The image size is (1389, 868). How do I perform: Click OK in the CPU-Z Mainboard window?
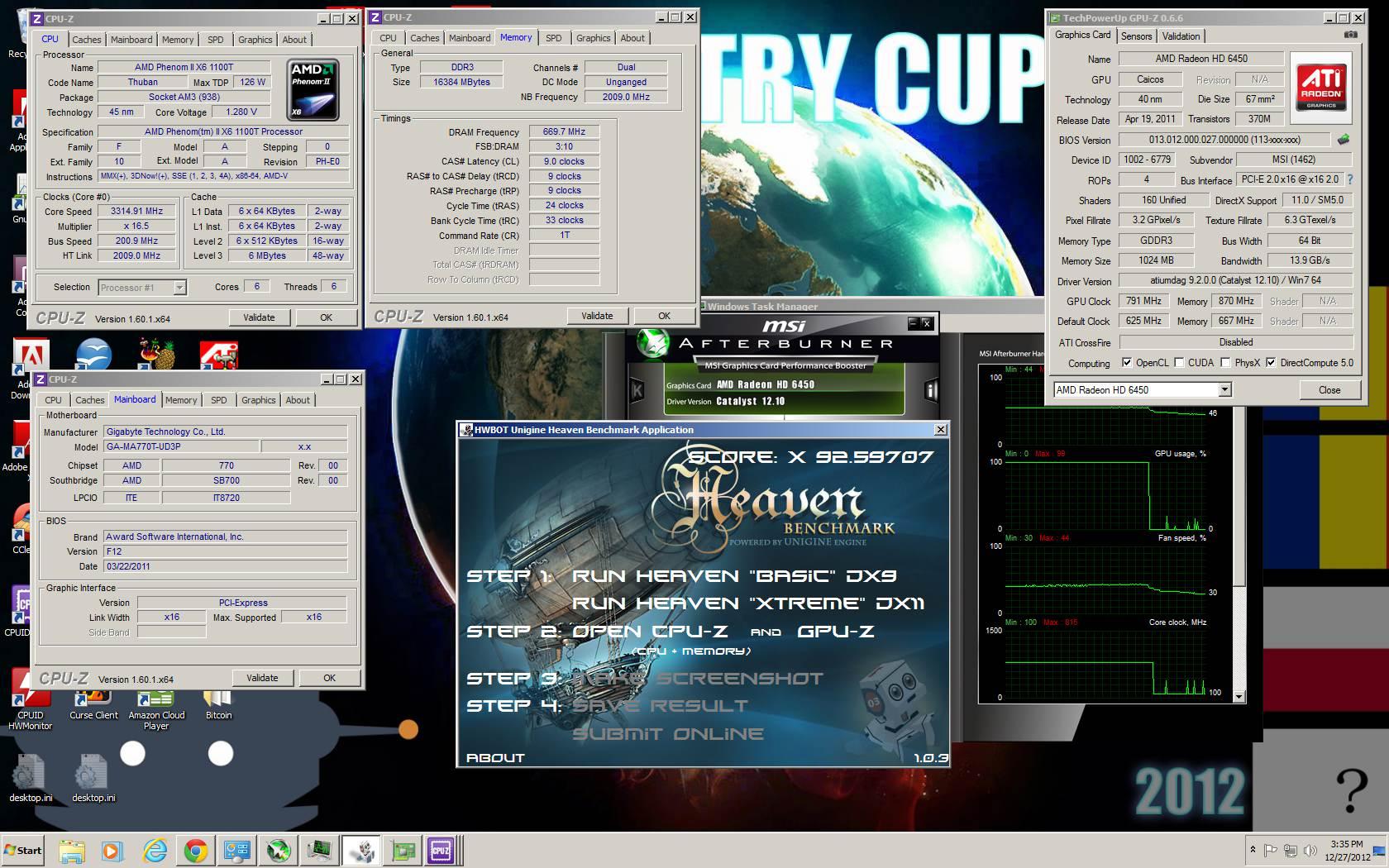(329, 678)
